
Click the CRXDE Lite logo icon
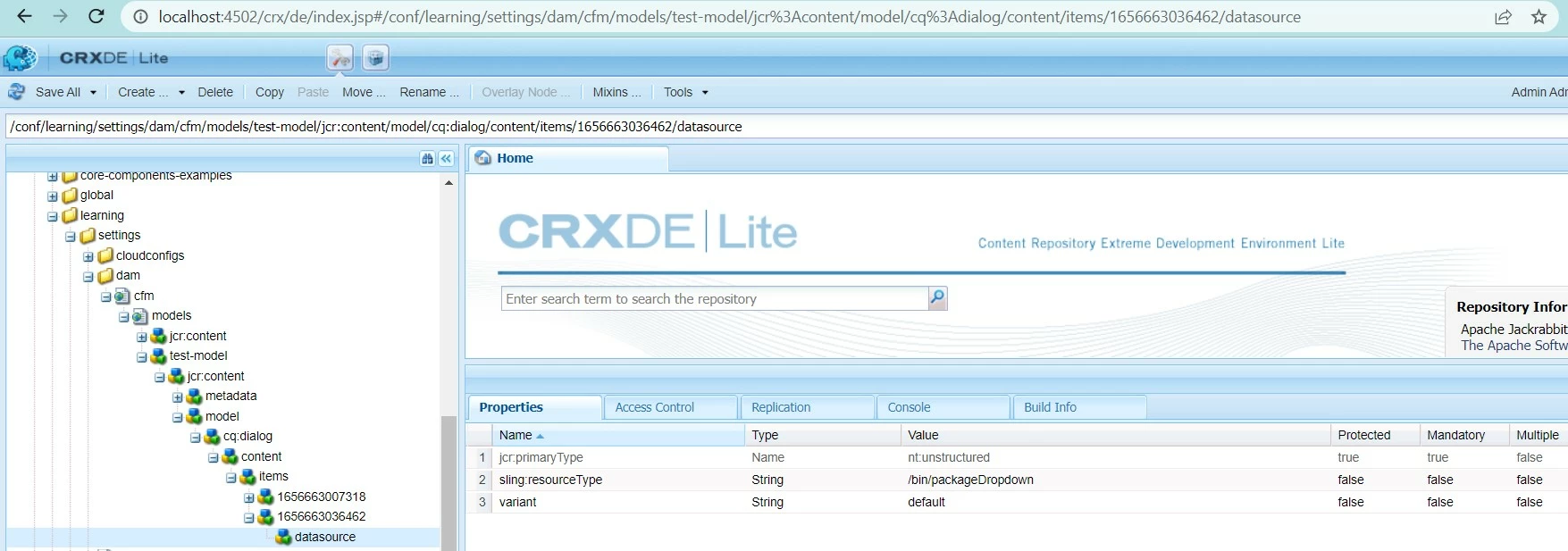(20, 58)
